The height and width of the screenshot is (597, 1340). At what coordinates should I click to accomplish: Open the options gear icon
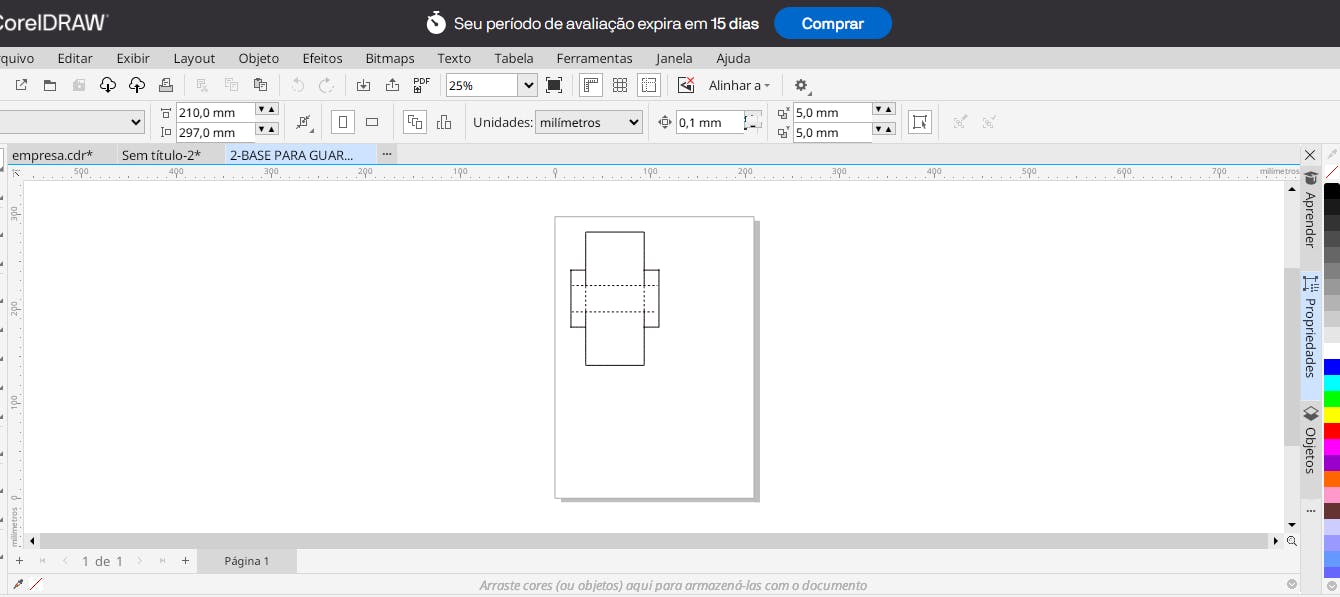[800, 85]
